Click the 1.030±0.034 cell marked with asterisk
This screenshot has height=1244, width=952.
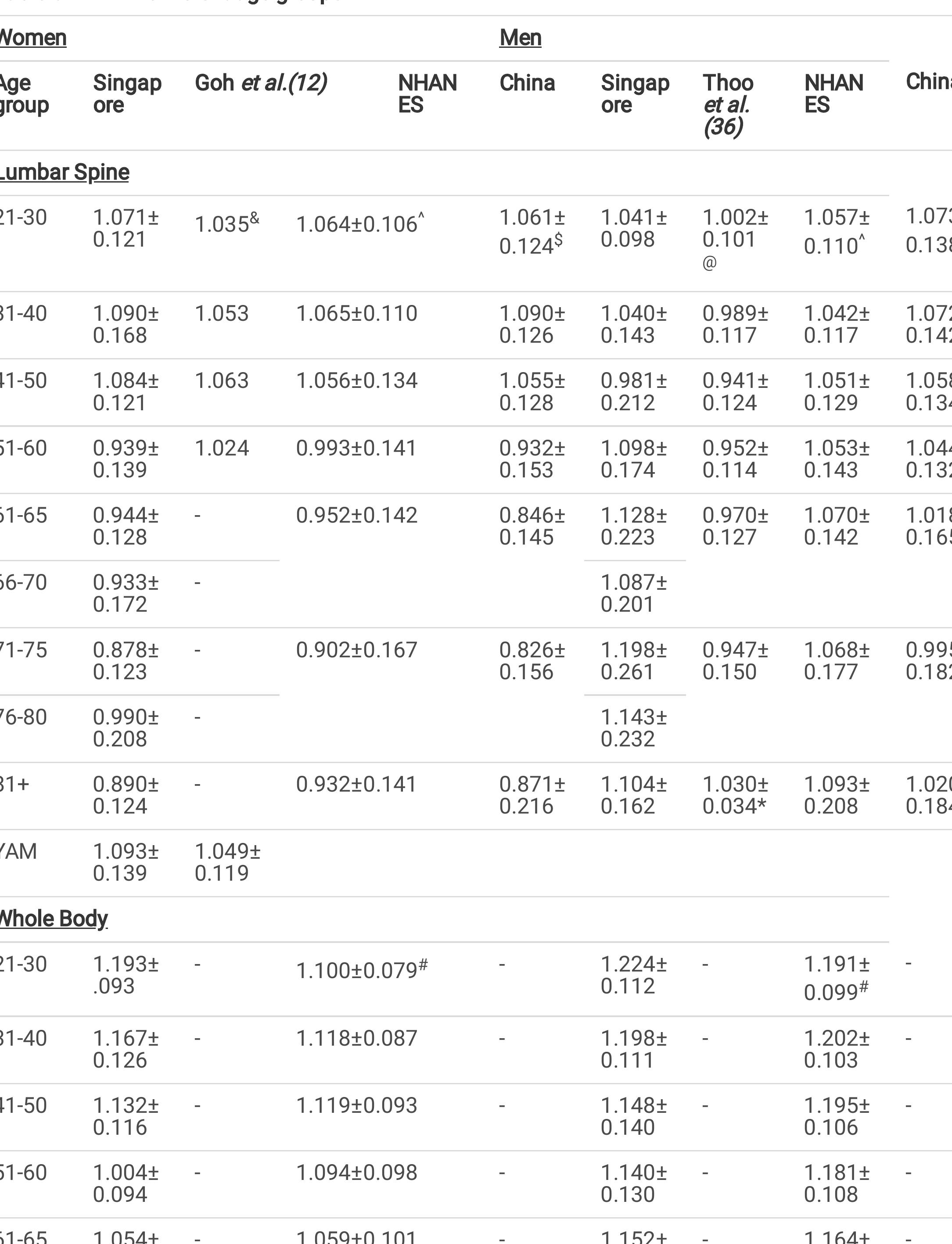735,796
